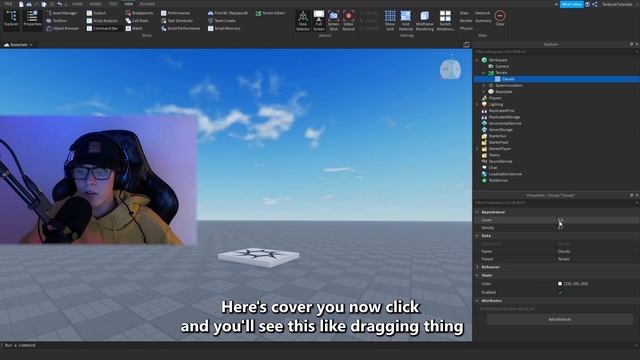Select the VIEW ribbon tab
Viewport: 640px width, 360px height.
click(x=129, y=4)
